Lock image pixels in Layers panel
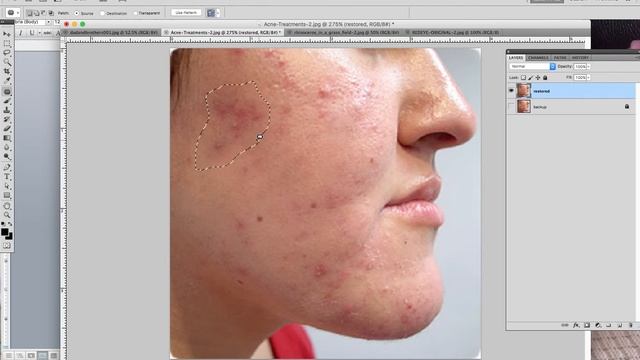Viewport: 640px width, 360px height. coord(531,78)
